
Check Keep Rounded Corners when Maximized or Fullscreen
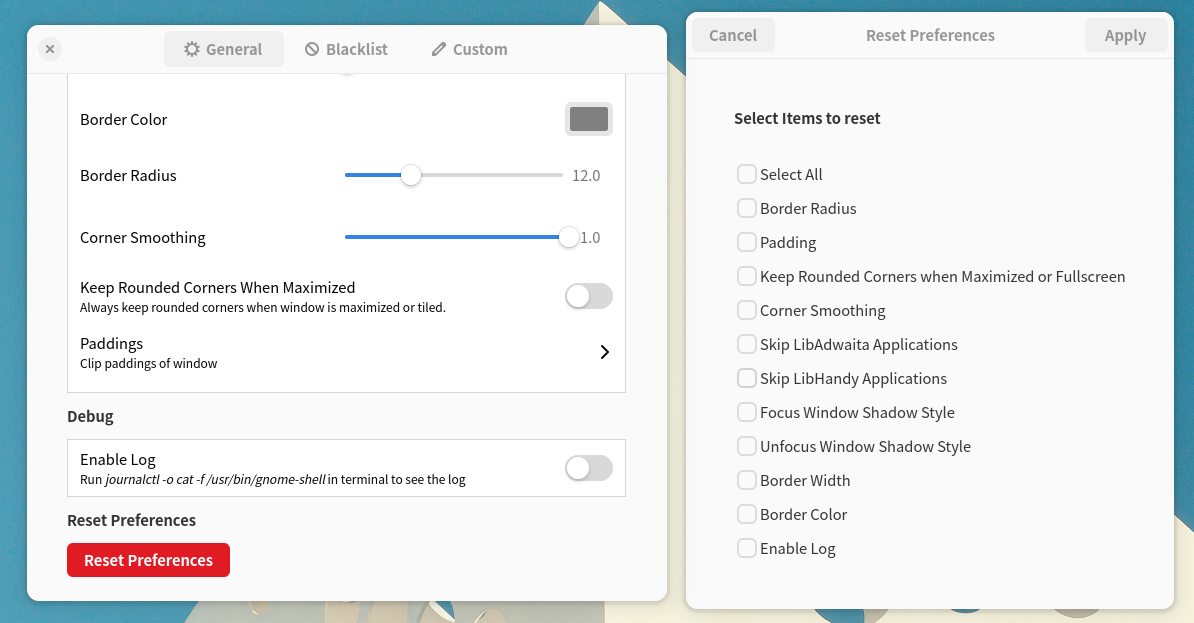(747, 276)
